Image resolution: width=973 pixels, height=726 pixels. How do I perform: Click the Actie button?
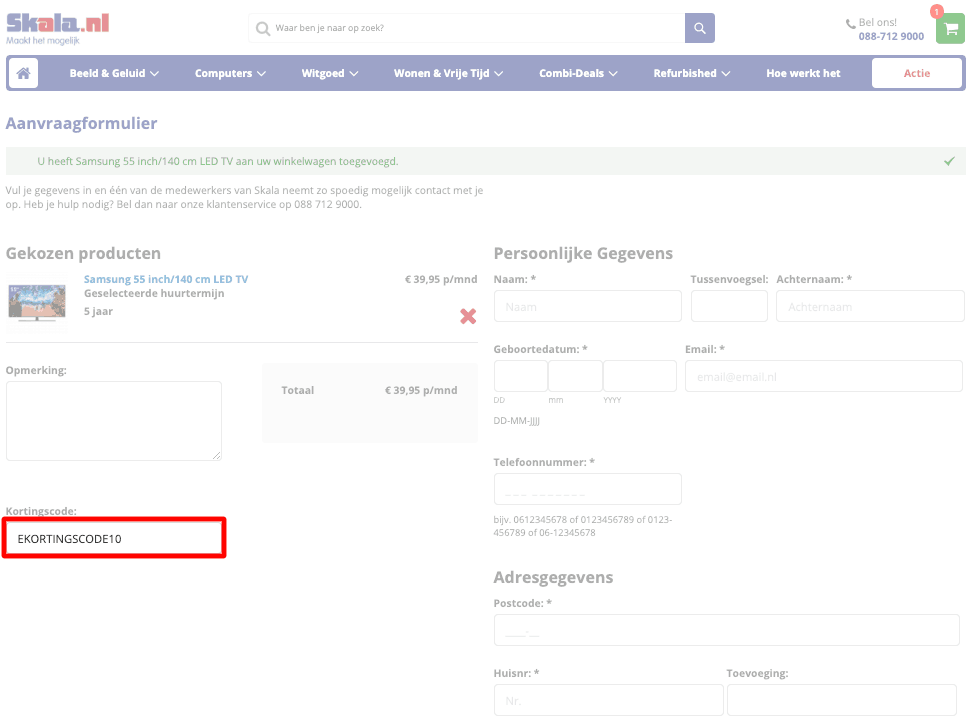[x=917, y=73]
